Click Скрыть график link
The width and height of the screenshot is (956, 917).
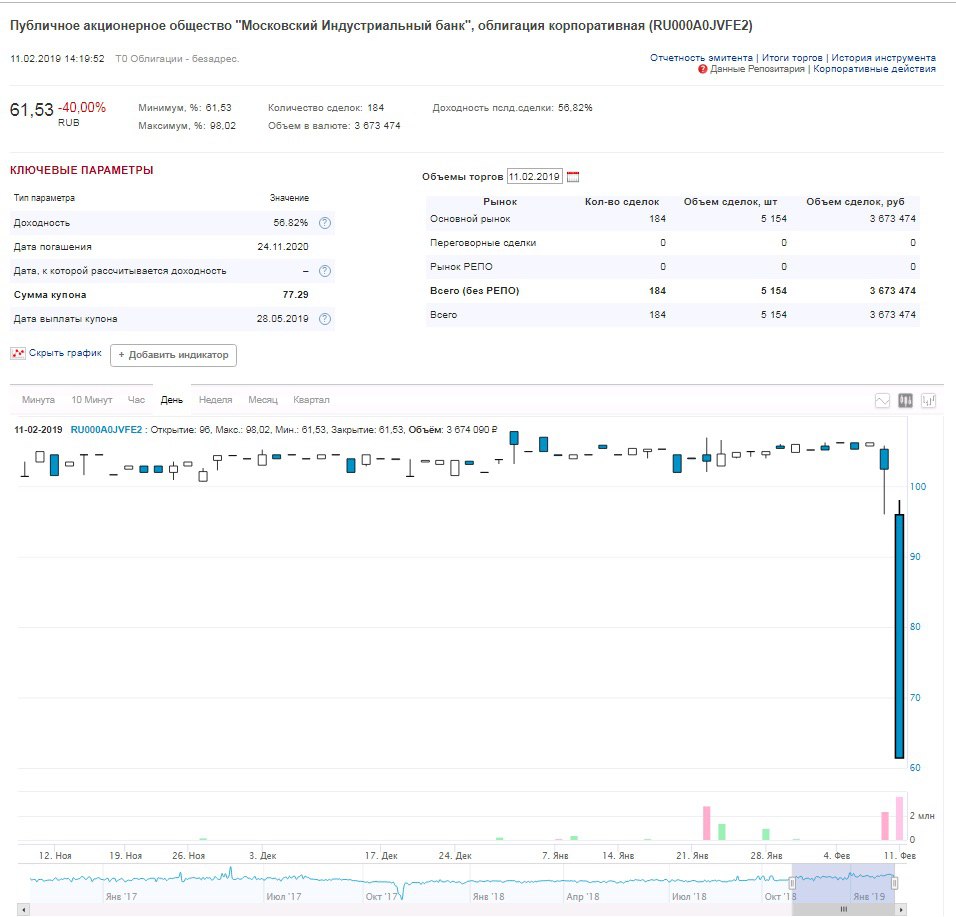pos(65,353)
